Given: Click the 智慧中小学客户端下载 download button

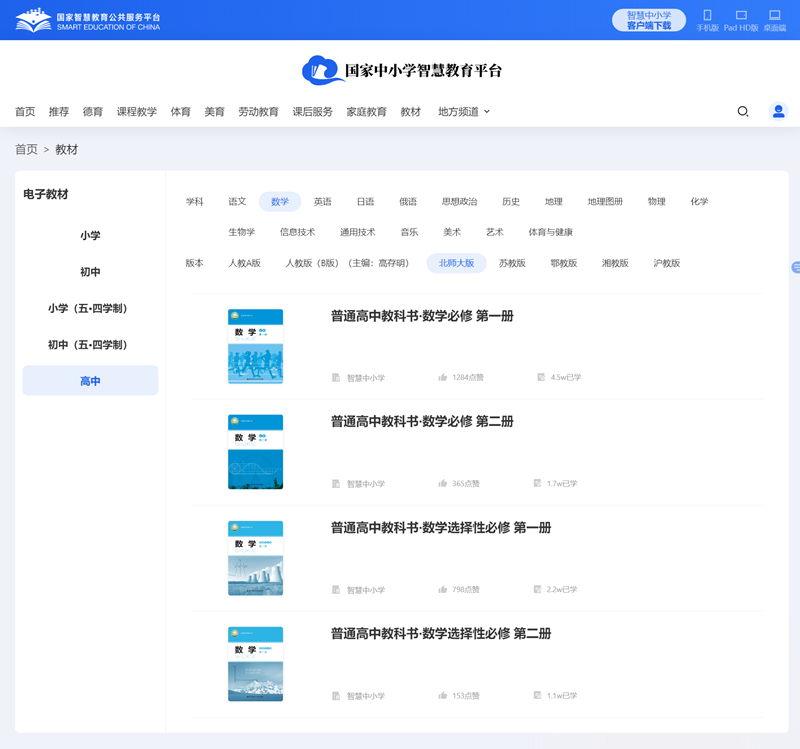Looking at the screenshot, I should pyautogui.click(x=651, y=20).
